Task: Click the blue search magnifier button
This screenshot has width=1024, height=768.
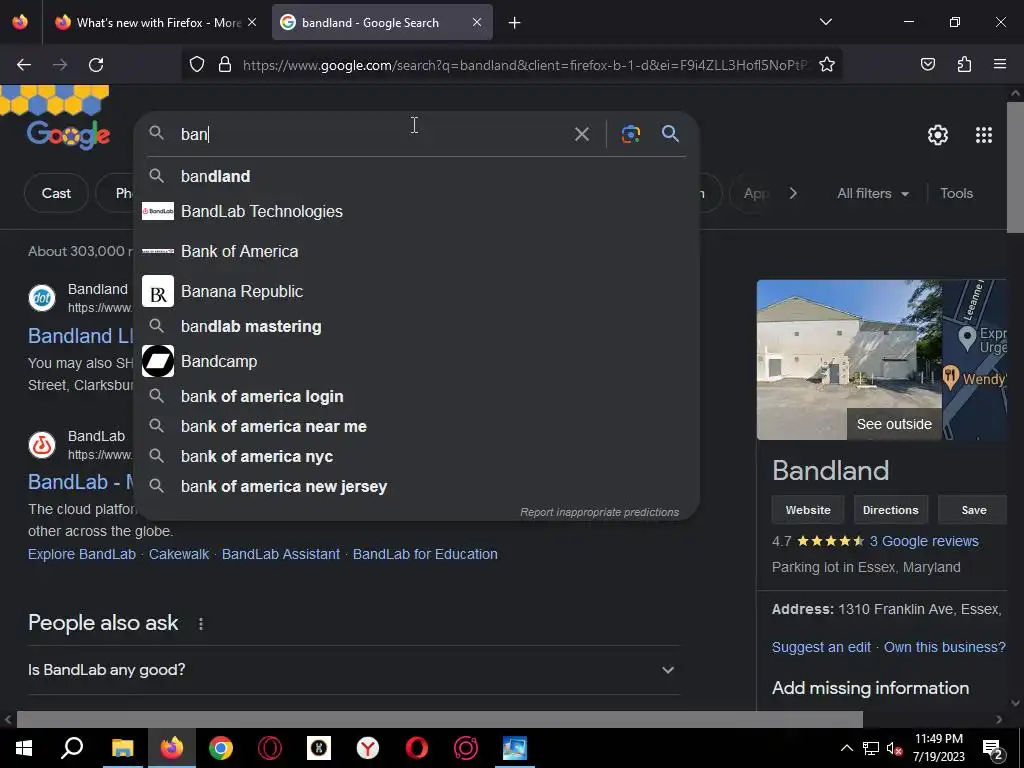Action: click(x=671, y=134)
